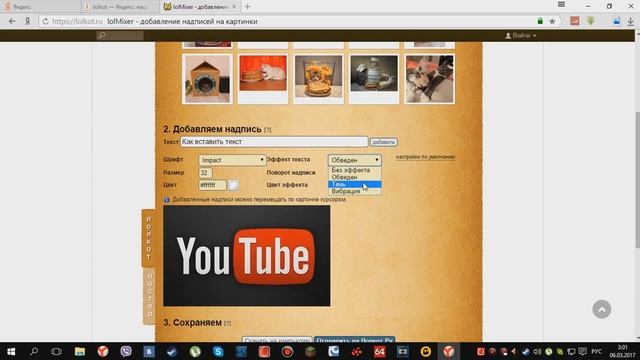Click the green lock security icon

pos(540,21)
